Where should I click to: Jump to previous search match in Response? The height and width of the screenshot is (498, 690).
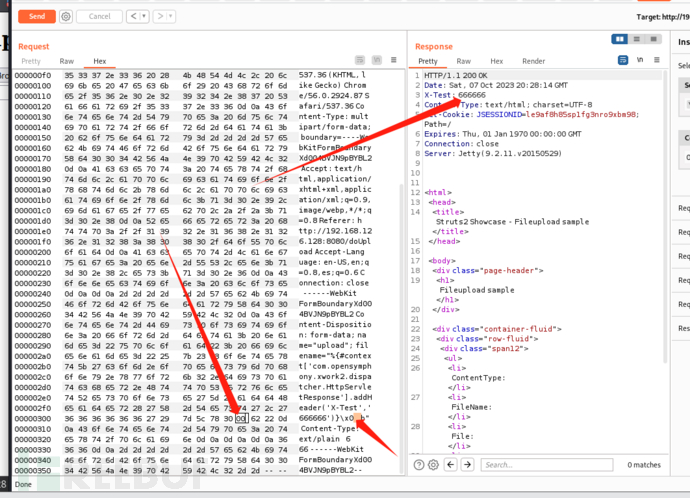point(452,465)
